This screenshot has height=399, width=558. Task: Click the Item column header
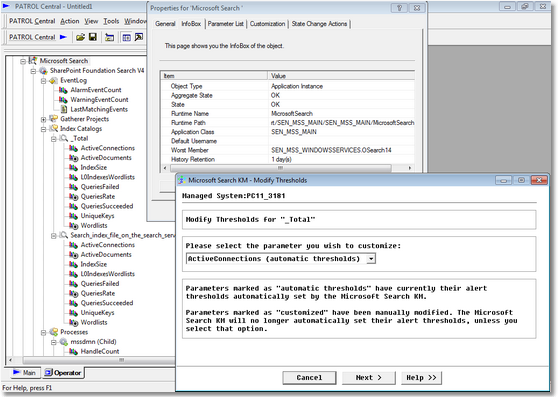214,76
